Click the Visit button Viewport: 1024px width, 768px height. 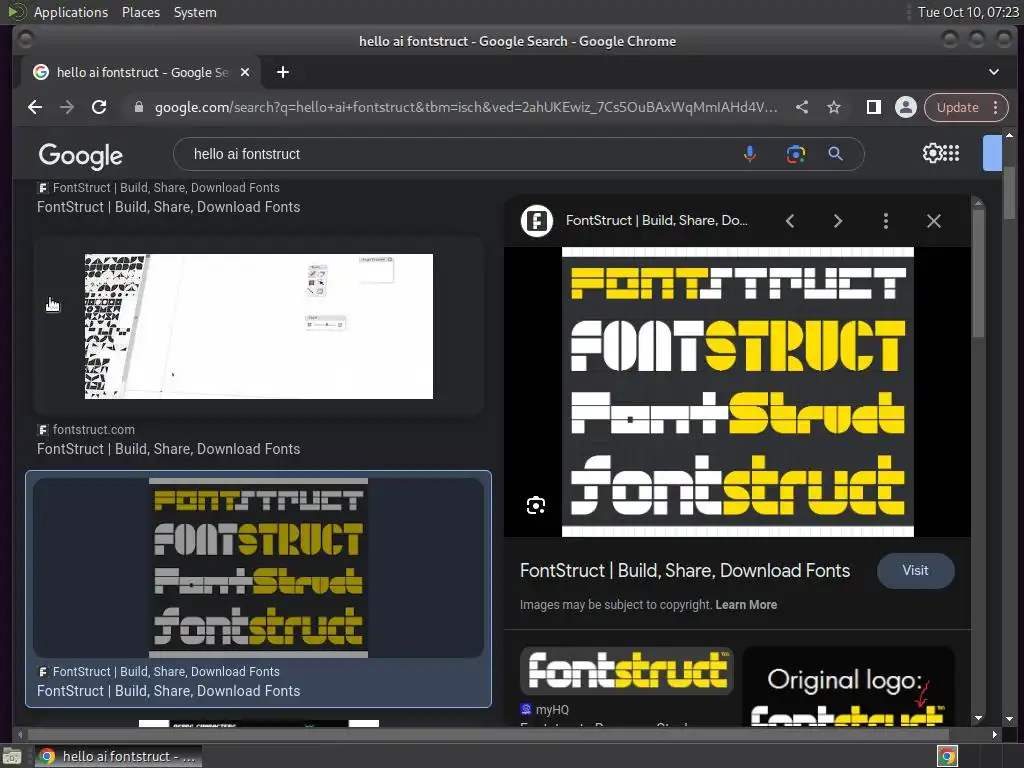coord(916,570)
